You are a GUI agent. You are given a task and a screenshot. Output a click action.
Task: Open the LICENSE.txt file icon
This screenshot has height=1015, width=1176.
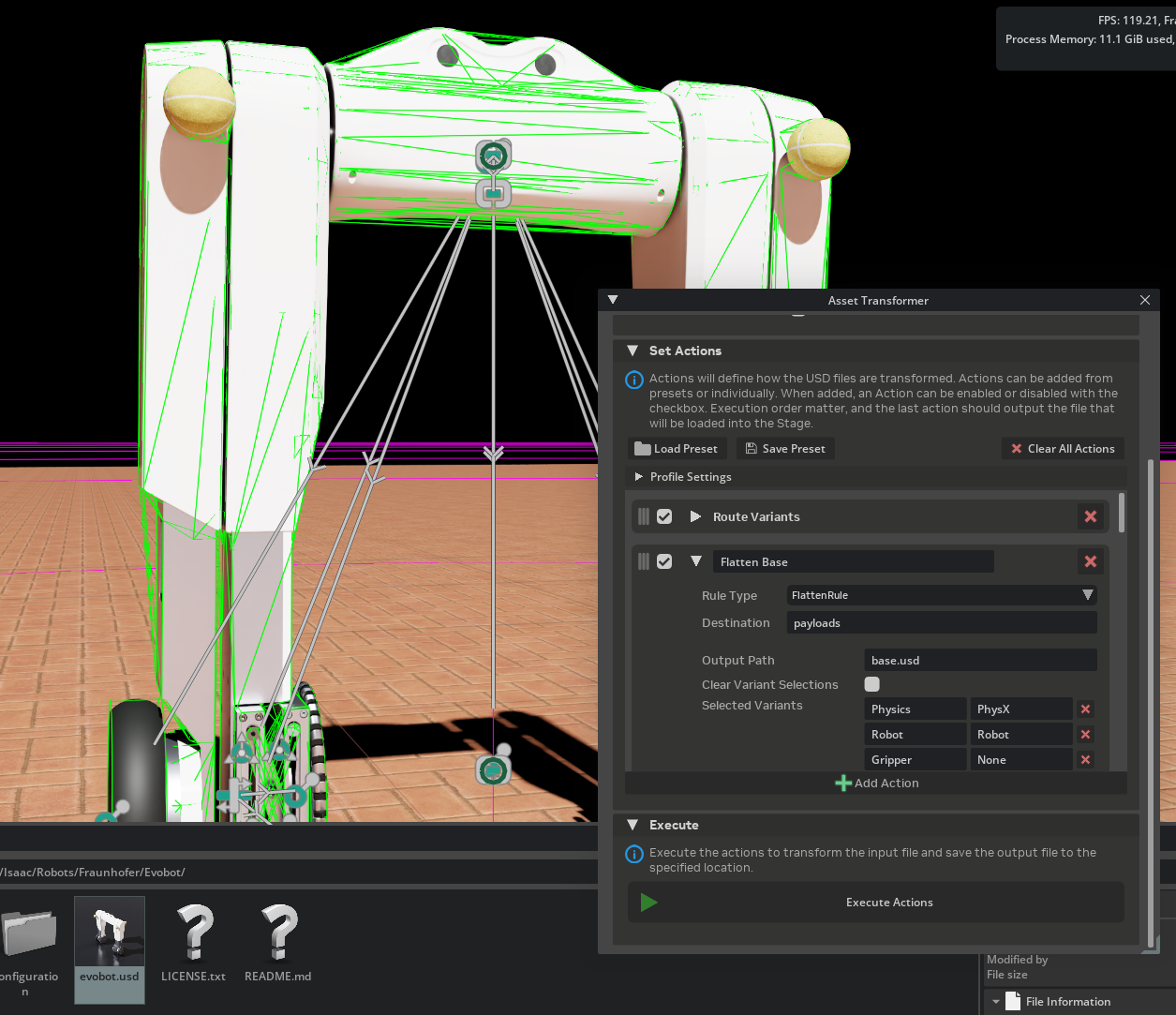tap(194, 934)
